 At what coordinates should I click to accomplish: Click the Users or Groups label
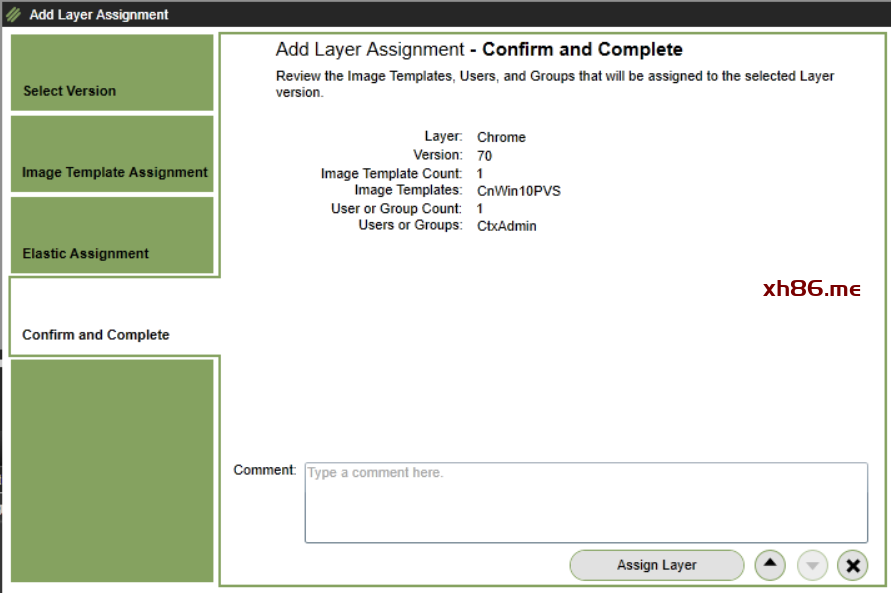click(410, 225)
